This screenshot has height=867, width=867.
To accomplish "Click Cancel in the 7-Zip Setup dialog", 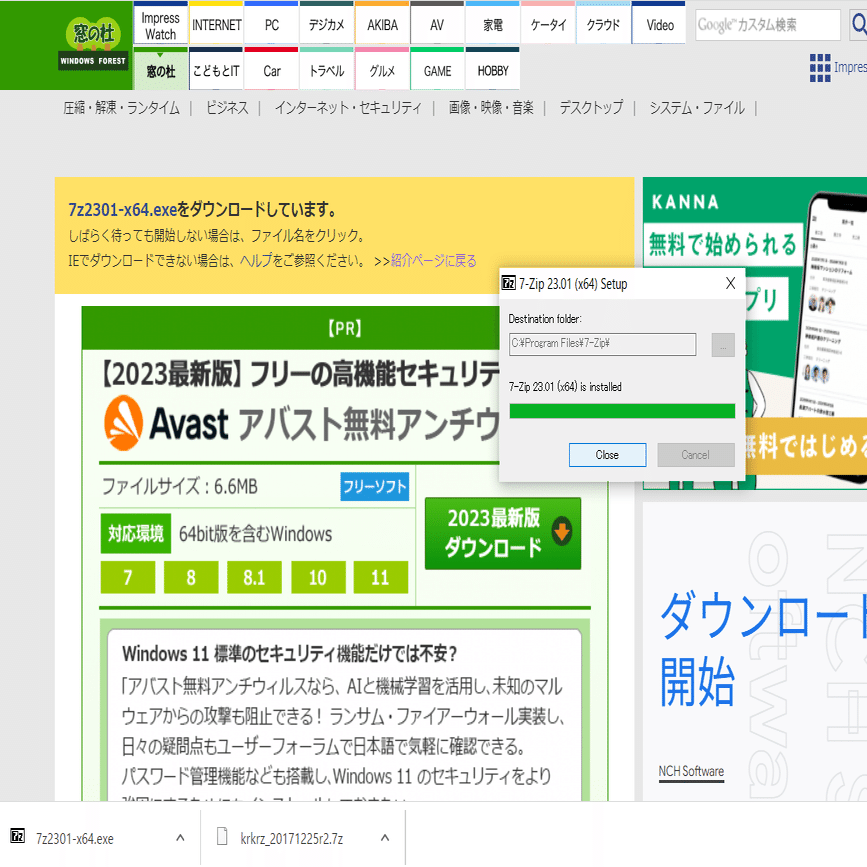I will tap(696, 455).
